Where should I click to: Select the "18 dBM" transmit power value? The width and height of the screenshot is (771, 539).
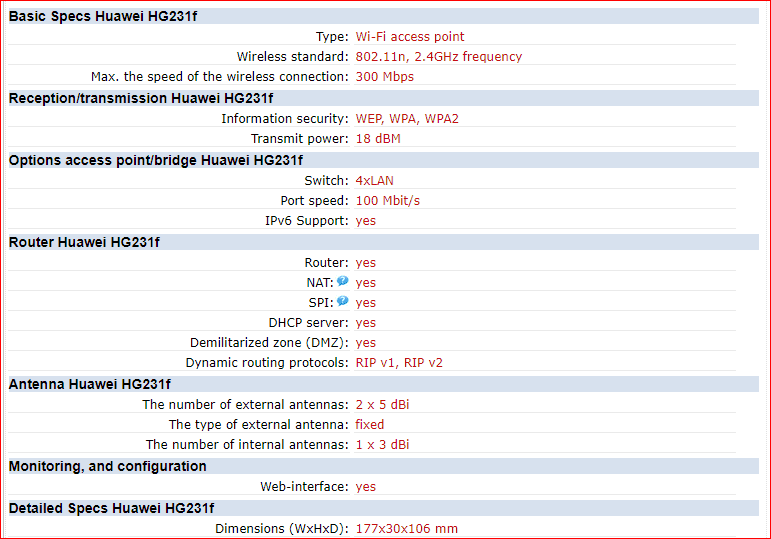coord(378,138)
